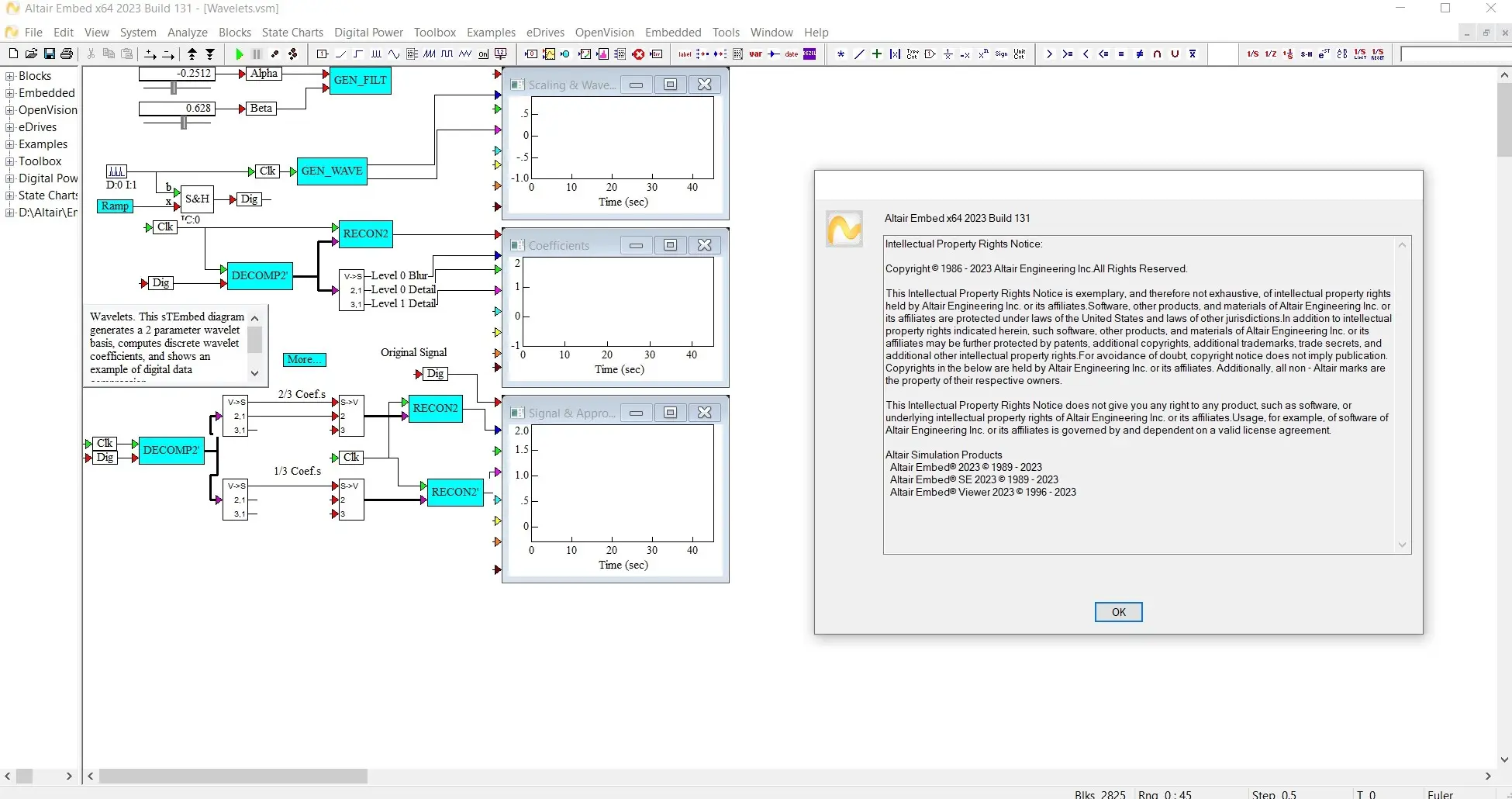The width and height of the screenshot is (1512, 799).
Task: Insert a label annotation block
Action: coord(685,54)
